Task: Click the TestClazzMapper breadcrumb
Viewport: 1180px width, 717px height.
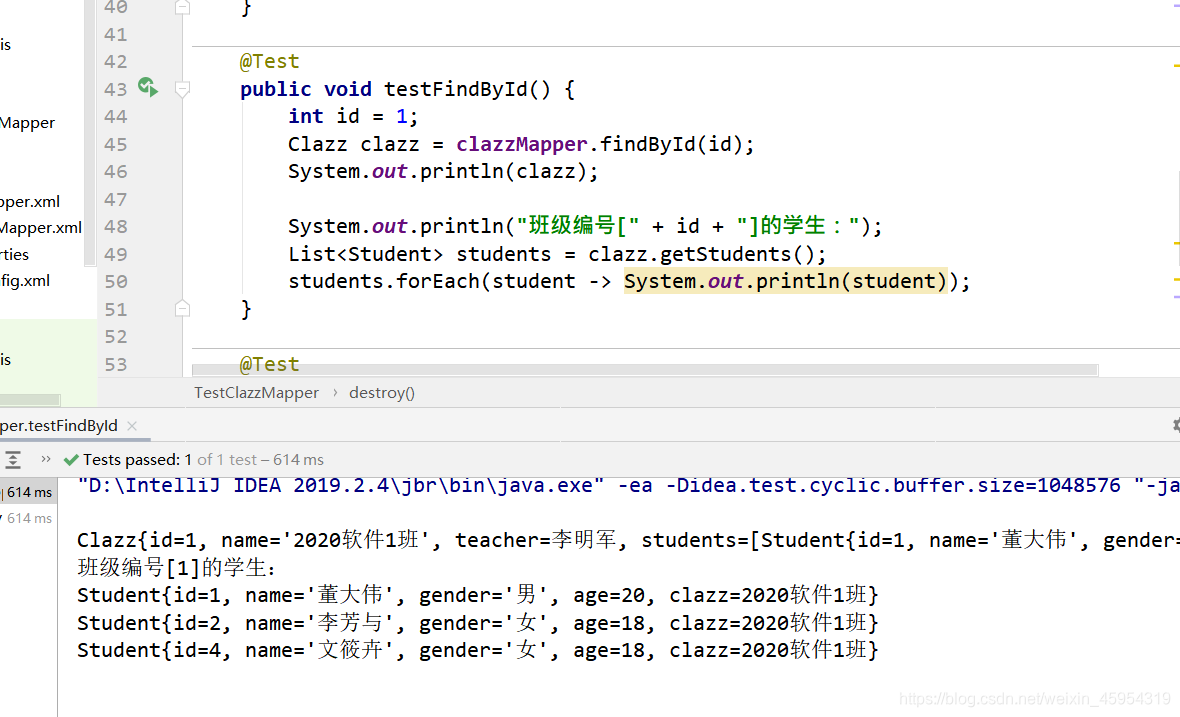Action: 257,393
